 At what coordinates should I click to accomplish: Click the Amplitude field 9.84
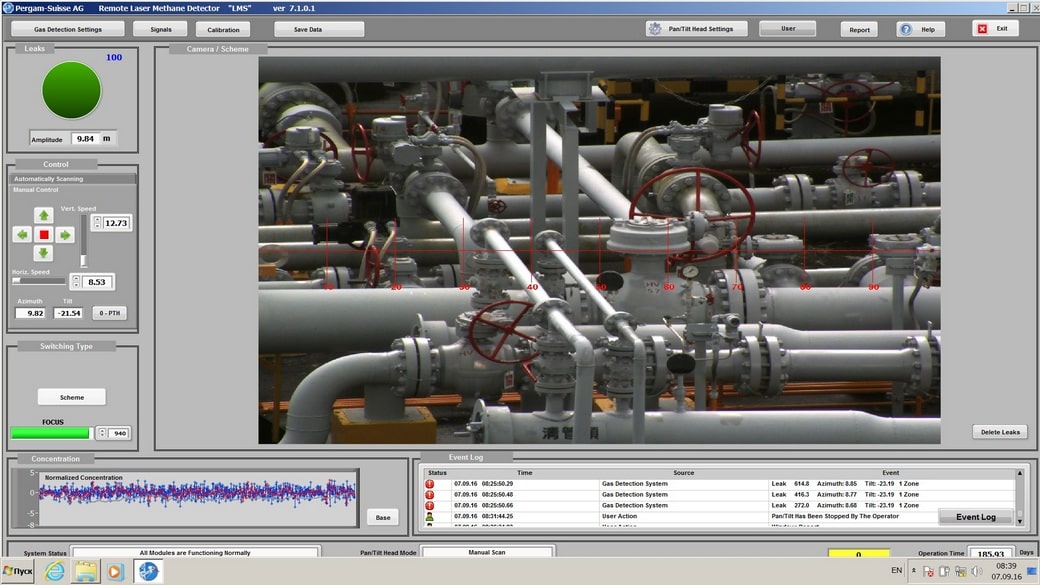coord(85,139)
